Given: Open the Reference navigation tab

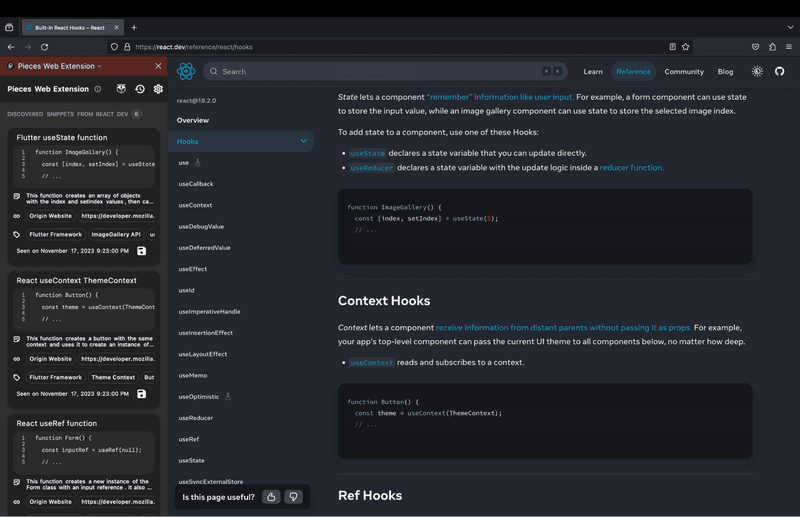Looking at the screenshot, I should pos(633,71).
